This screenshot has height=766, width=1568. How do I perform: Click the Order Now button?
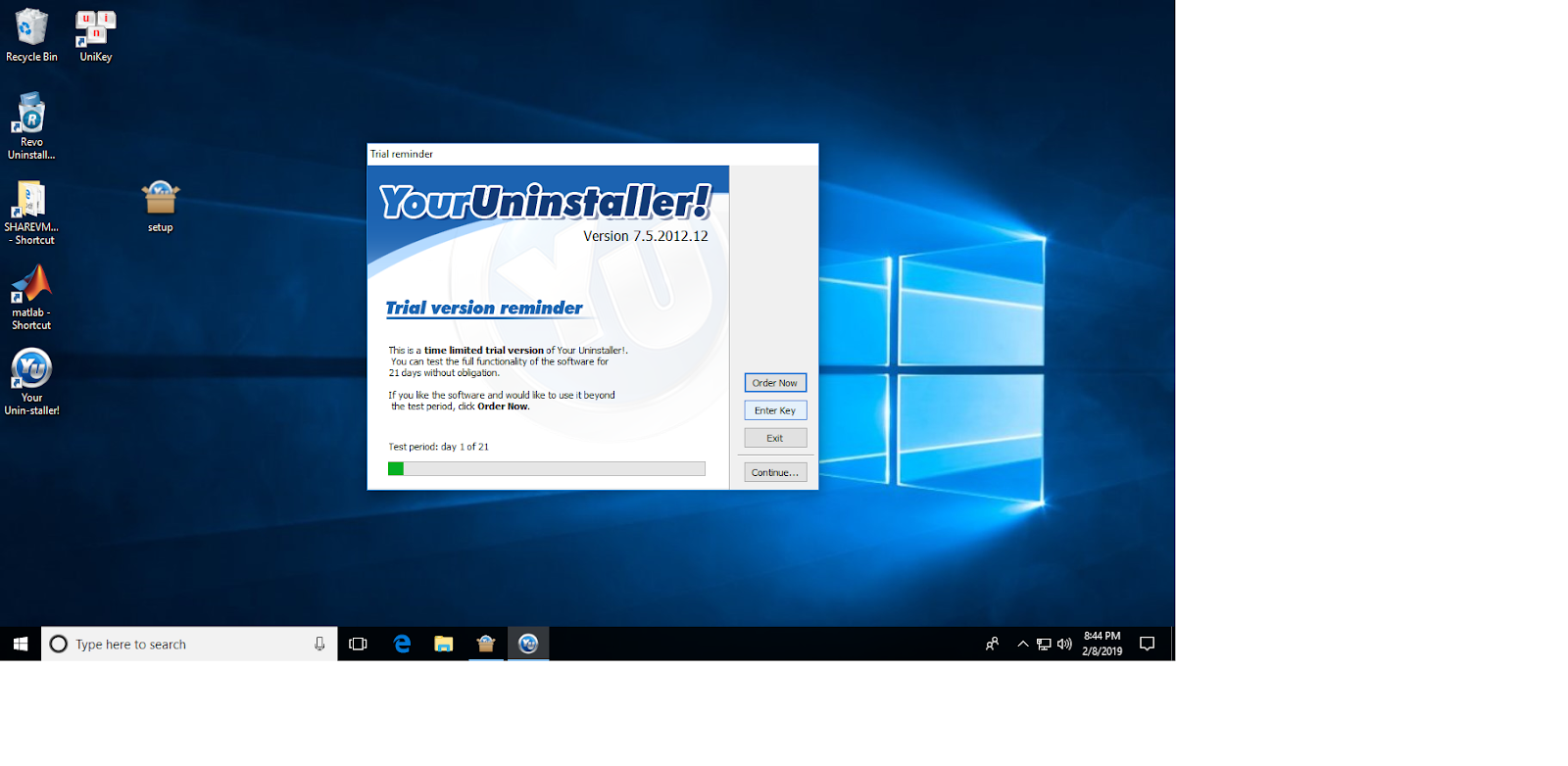775,383
